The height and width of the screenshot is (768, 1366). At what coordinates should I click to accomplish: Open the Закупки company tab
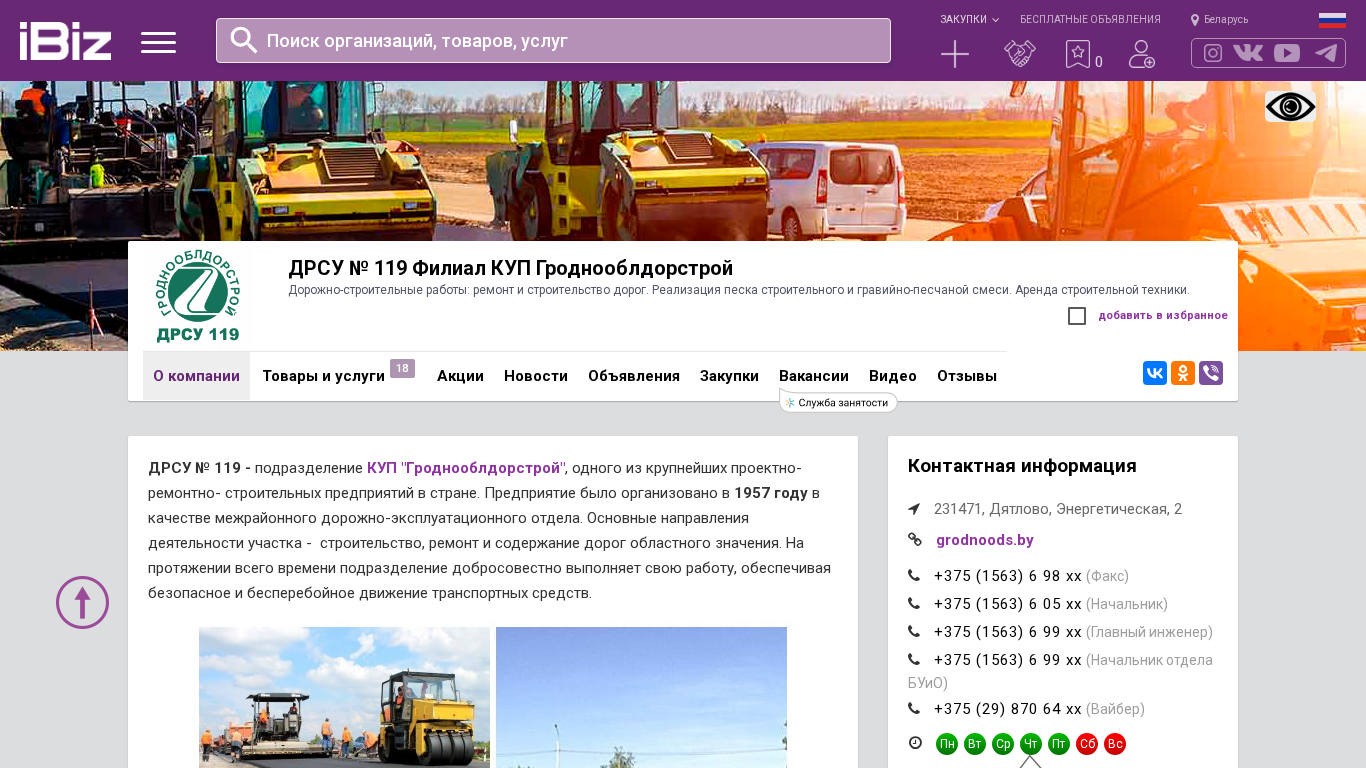tap(729, 376)
